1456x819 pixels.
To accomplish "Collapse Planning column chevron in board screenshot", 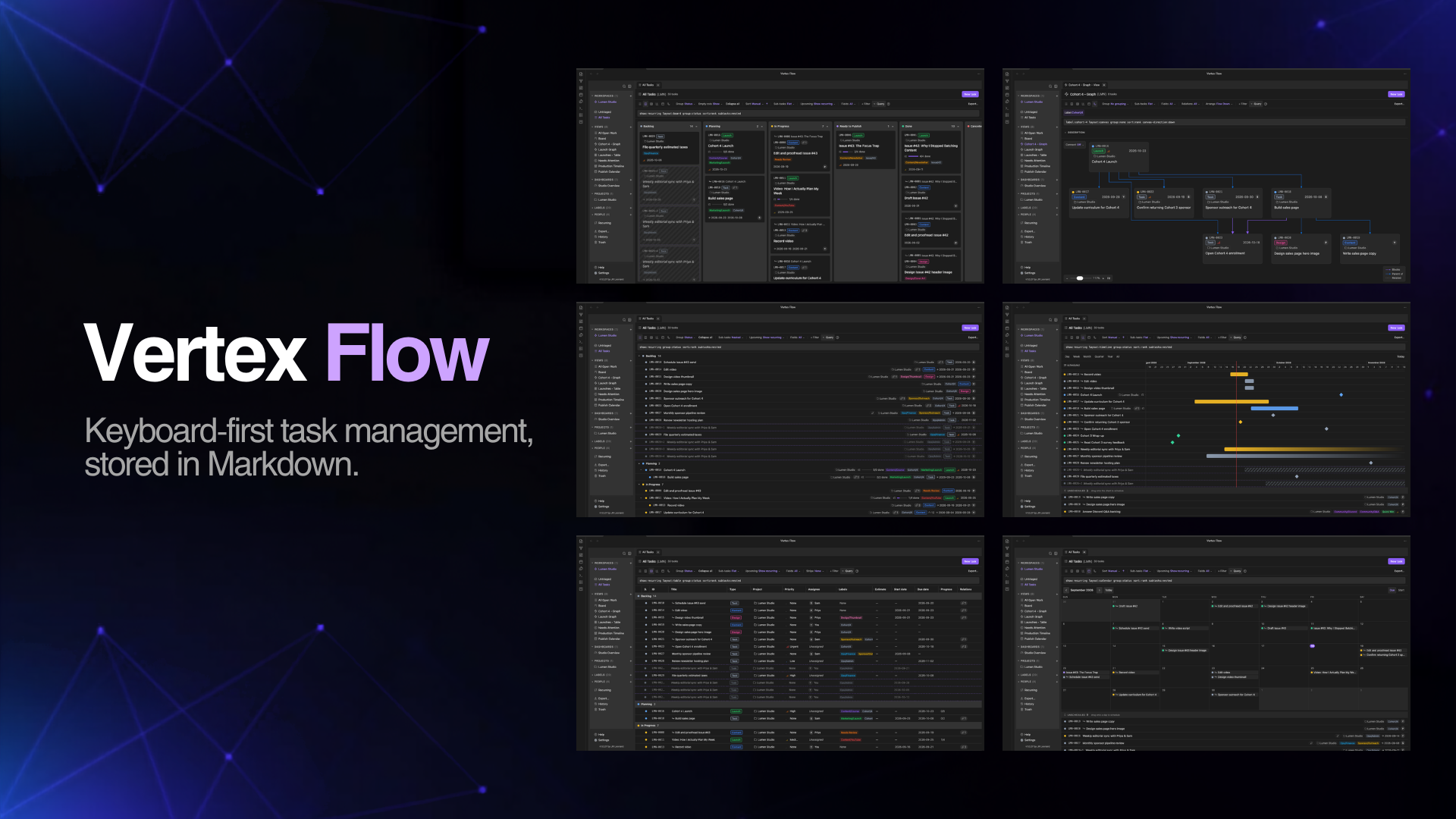I will pos(762,127).
